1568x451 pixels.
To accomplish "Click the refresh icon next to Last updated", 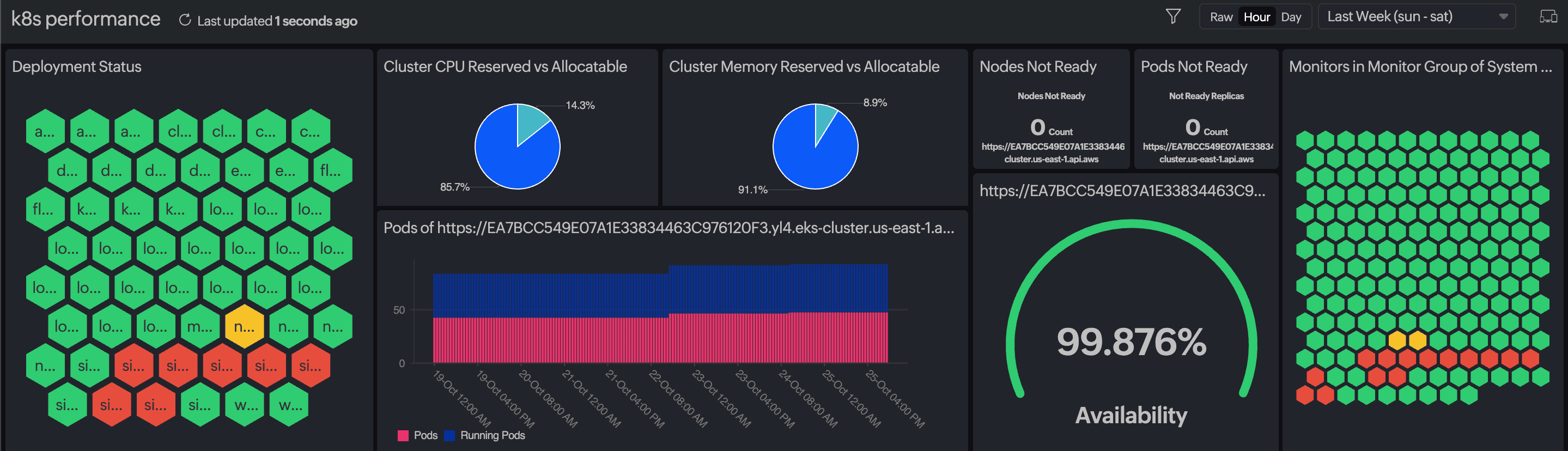I will [185, 20].
